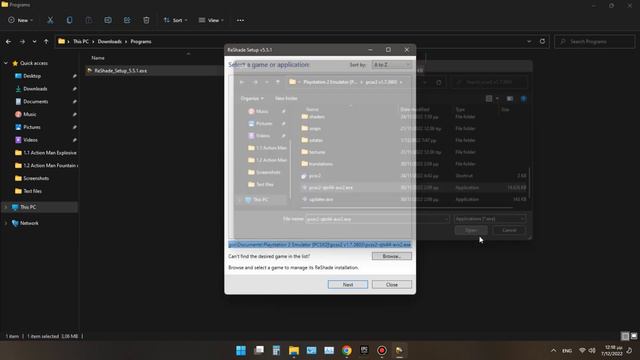This screenshot has width=640, height=360.
Task: Click the Next button in ReShade Setup
Action: (x=348, y=284)
